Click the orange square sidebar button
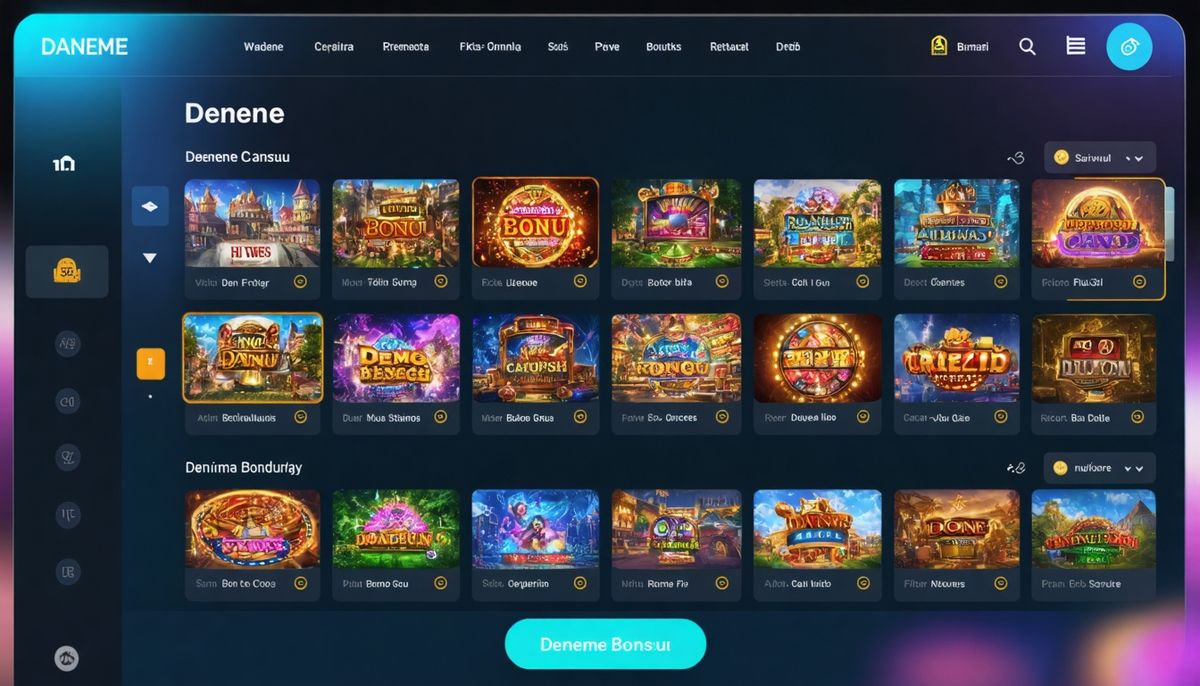Image resolution: width=1200 pixels, height=686 pixels. tap(150, 363)
